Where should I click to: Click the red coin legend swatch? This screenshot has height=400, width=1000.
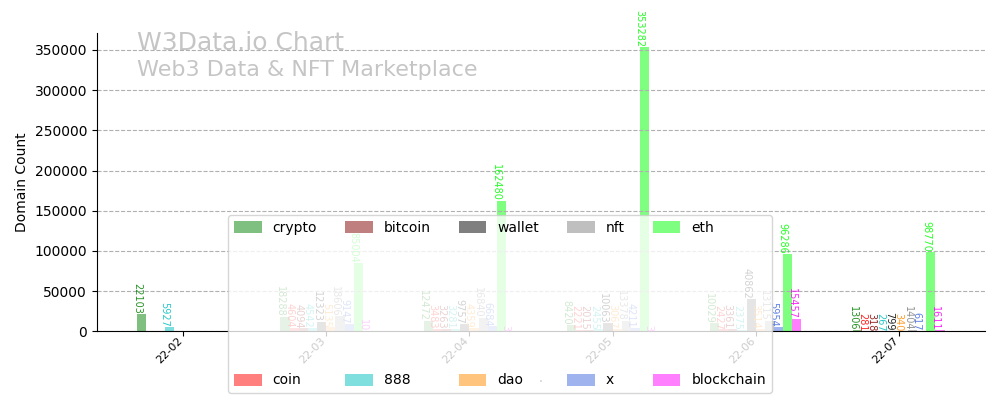248,380
